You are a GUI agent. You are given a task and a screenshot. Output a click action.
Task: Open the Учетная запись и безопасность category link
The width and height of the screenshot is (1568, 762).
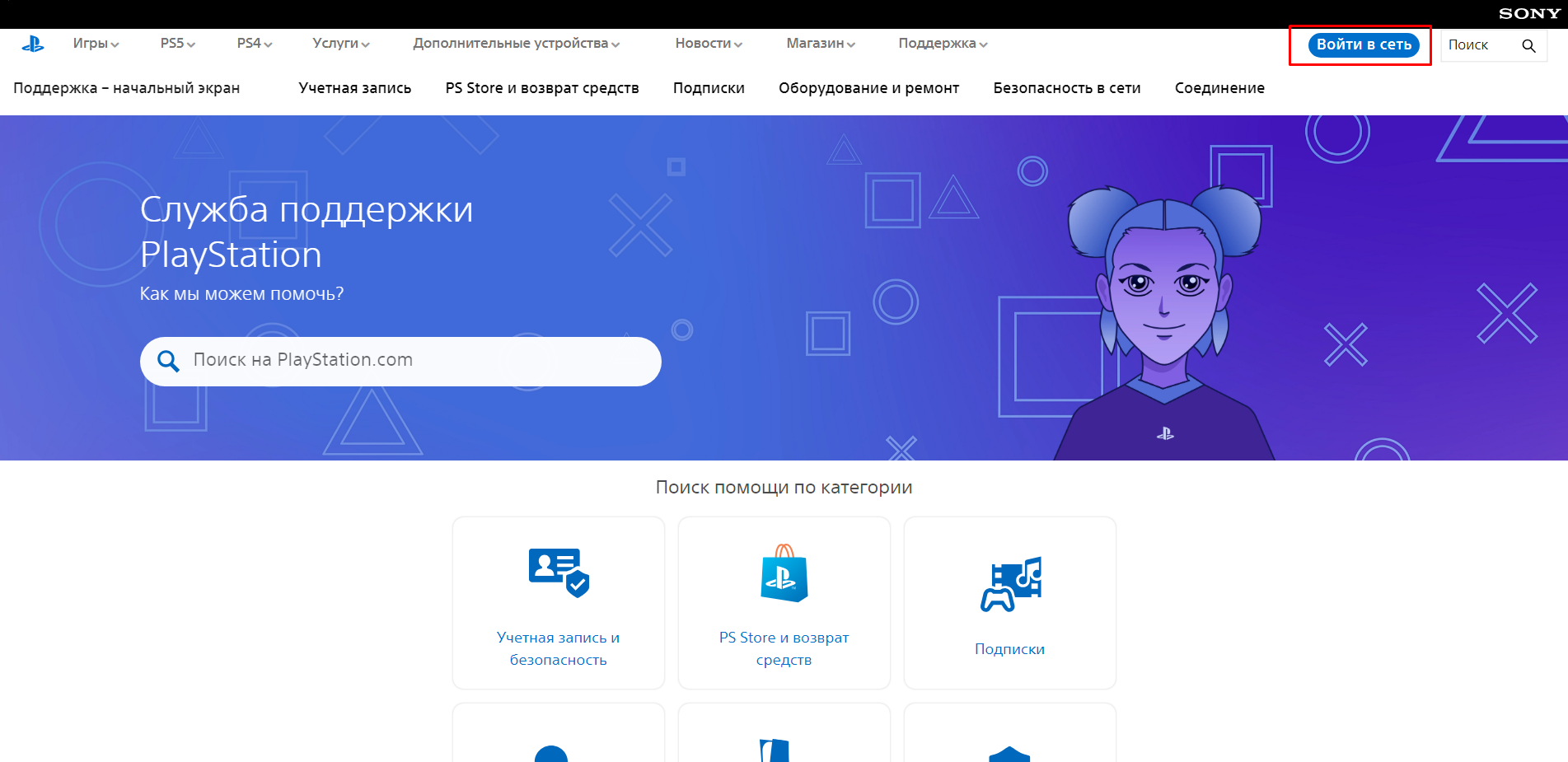[559, 648]
